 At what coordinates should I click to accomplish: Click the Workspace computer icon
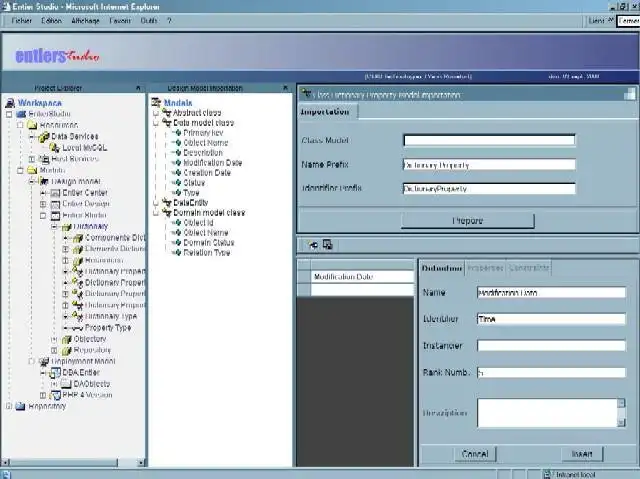coord(10,103)
